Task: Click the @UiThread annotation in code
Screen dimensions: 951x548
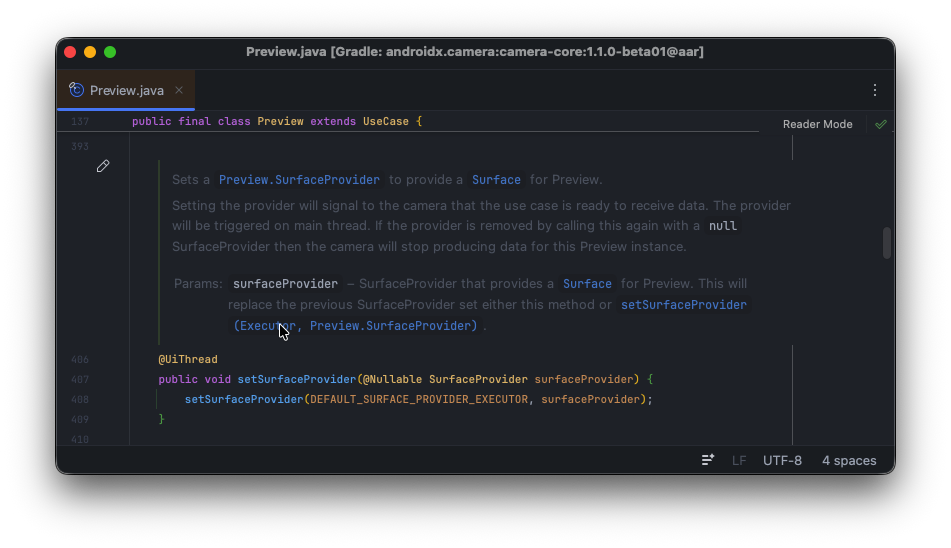Action: pyautogui.click(x=187, y=359)
